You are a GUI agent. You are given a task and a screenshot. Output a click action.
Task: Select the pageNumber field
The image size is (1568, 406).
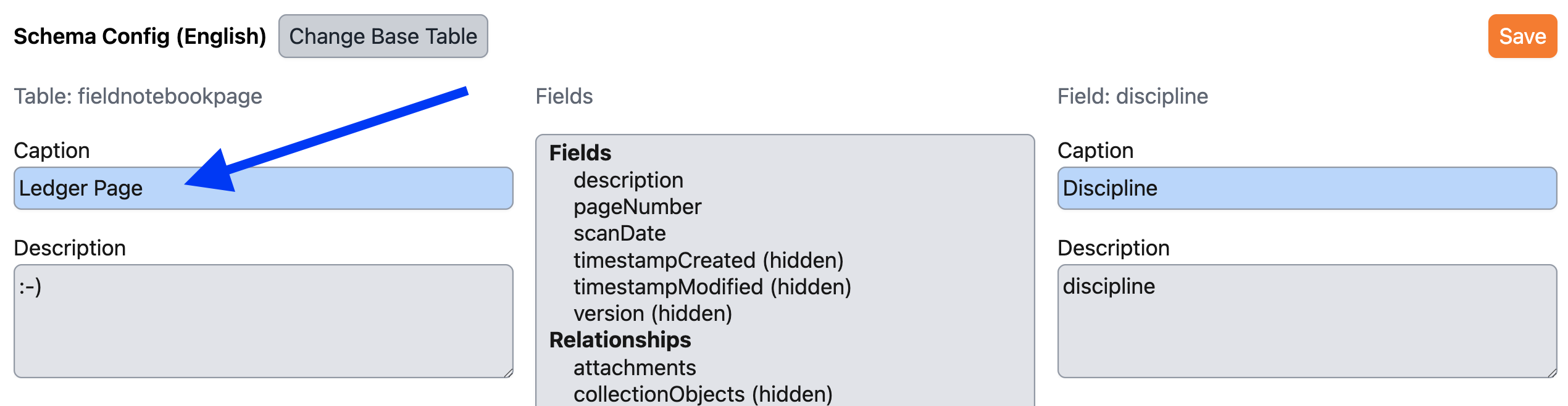click(637, 207)
